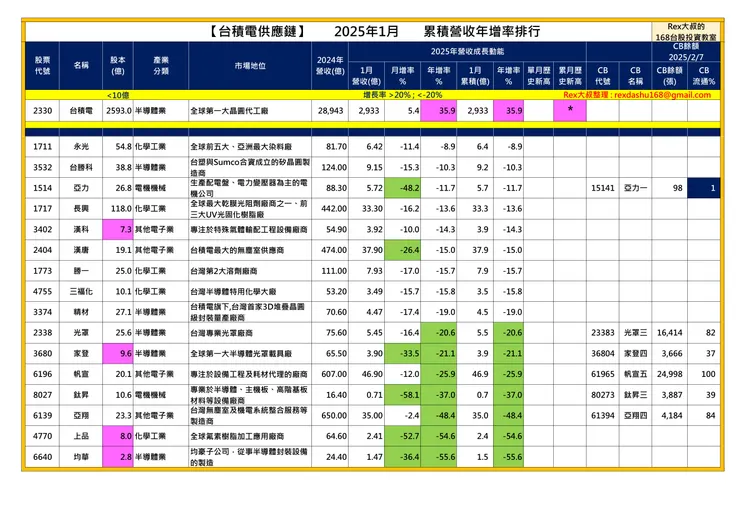This screenshot has height=523, width=740.
Task: Click the green -52.7 monthly growth cell
Action: (x=403, y=436)
